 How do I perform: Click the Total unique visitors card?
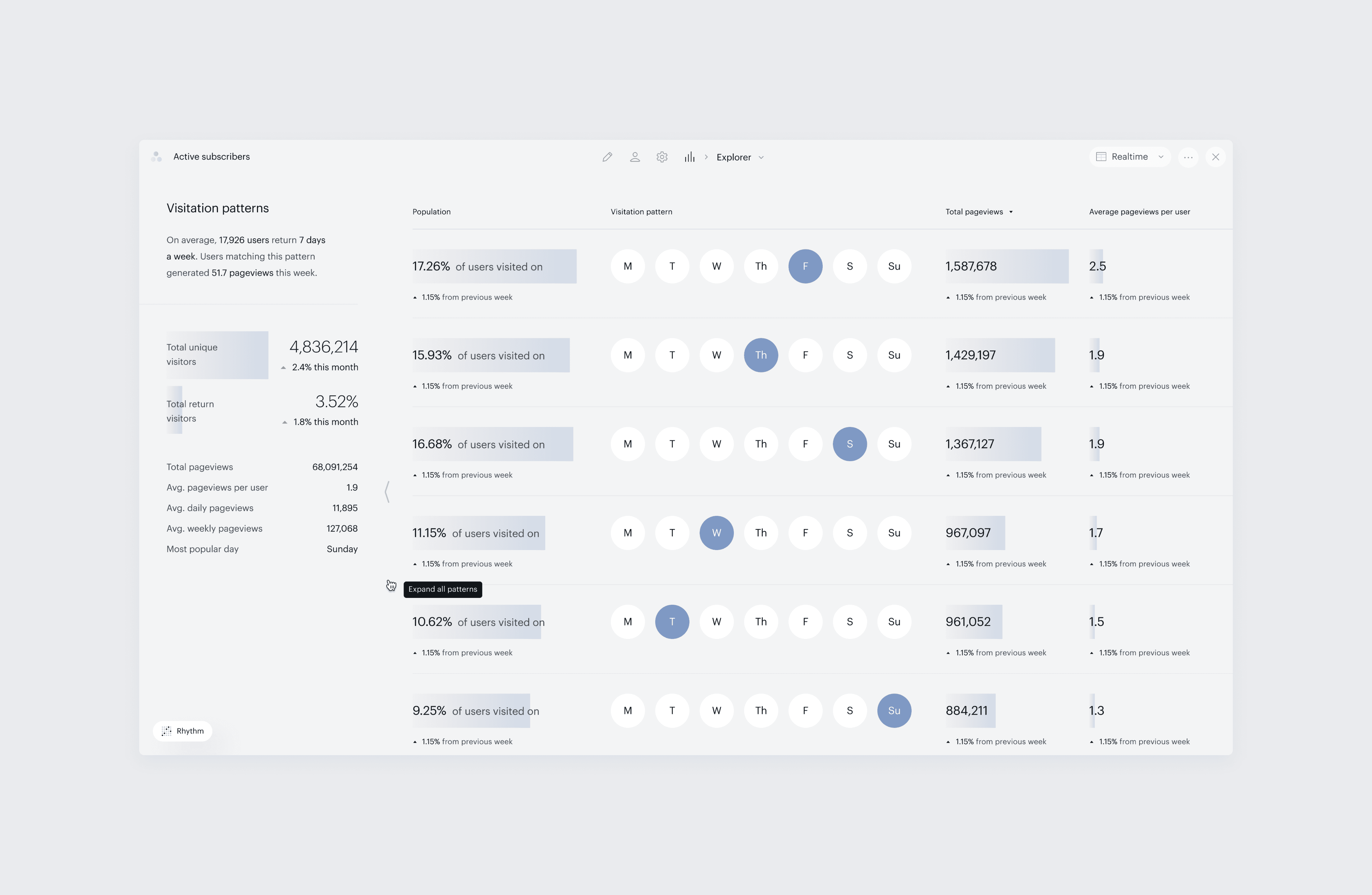pos(217,355)
